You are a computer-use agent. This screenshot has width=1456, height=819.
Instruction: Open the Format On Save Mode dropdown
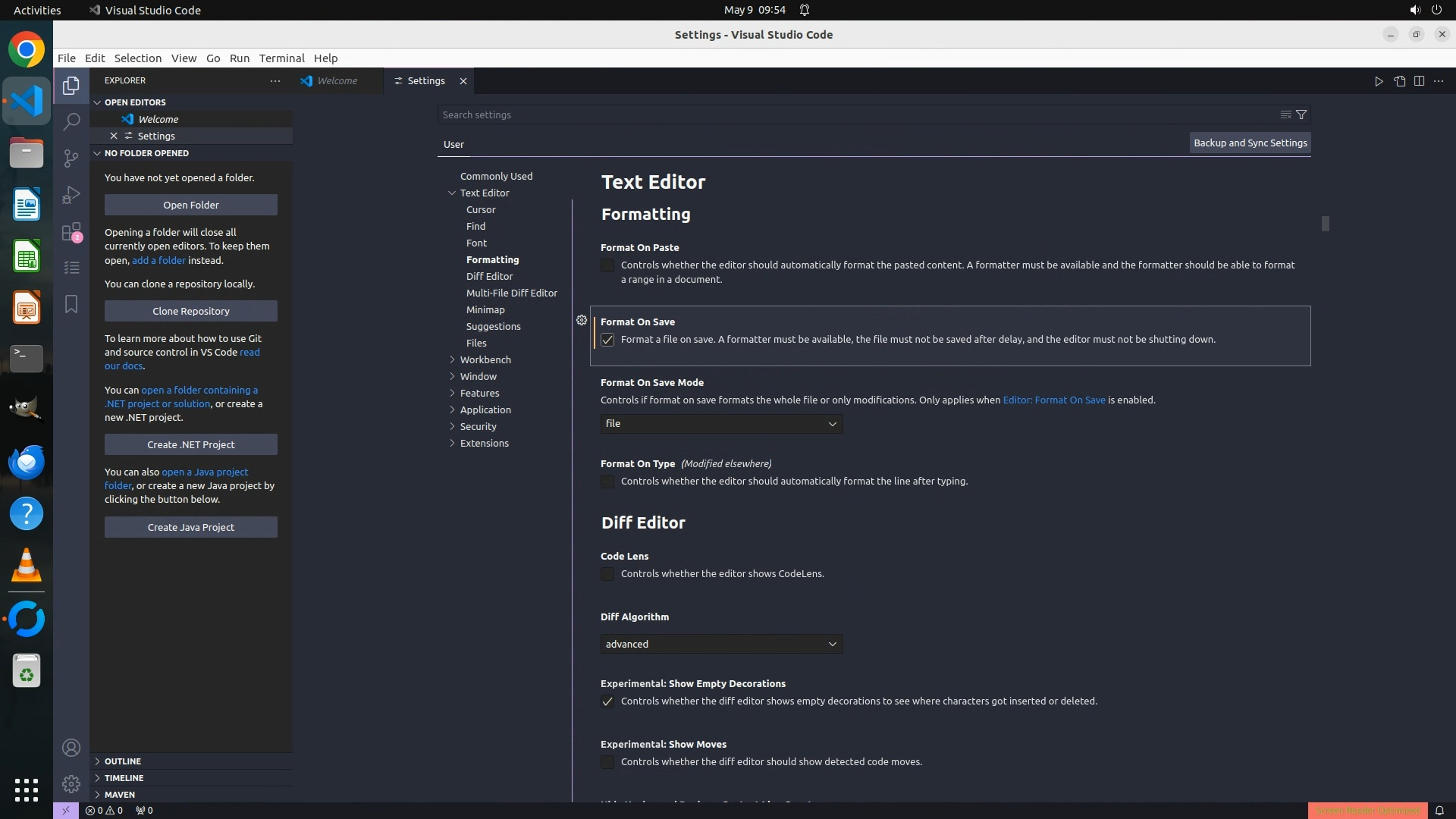(720, 424)
